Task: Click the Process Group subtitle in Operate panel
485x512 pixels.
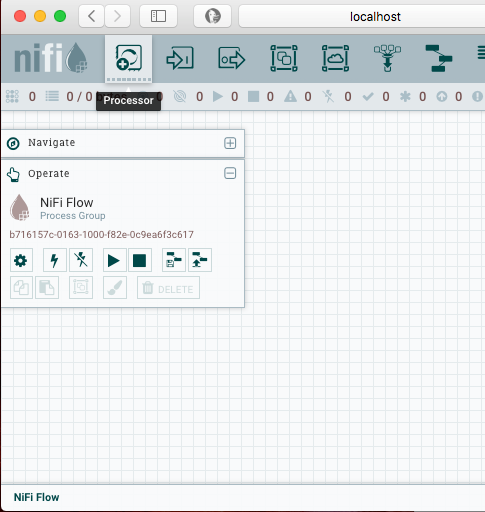Action: tap(73, 216)
